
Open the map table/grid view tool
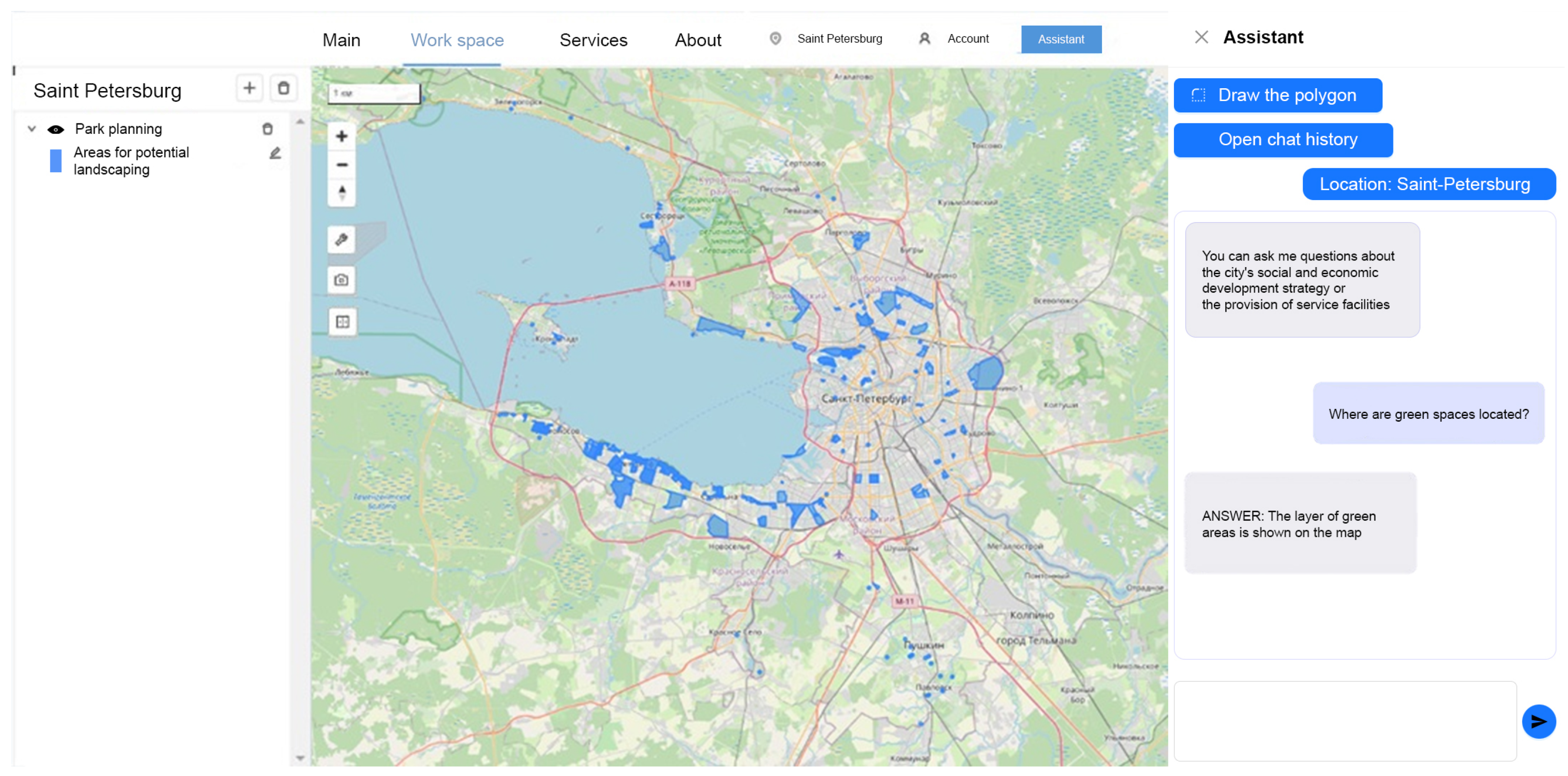(343, 322)
